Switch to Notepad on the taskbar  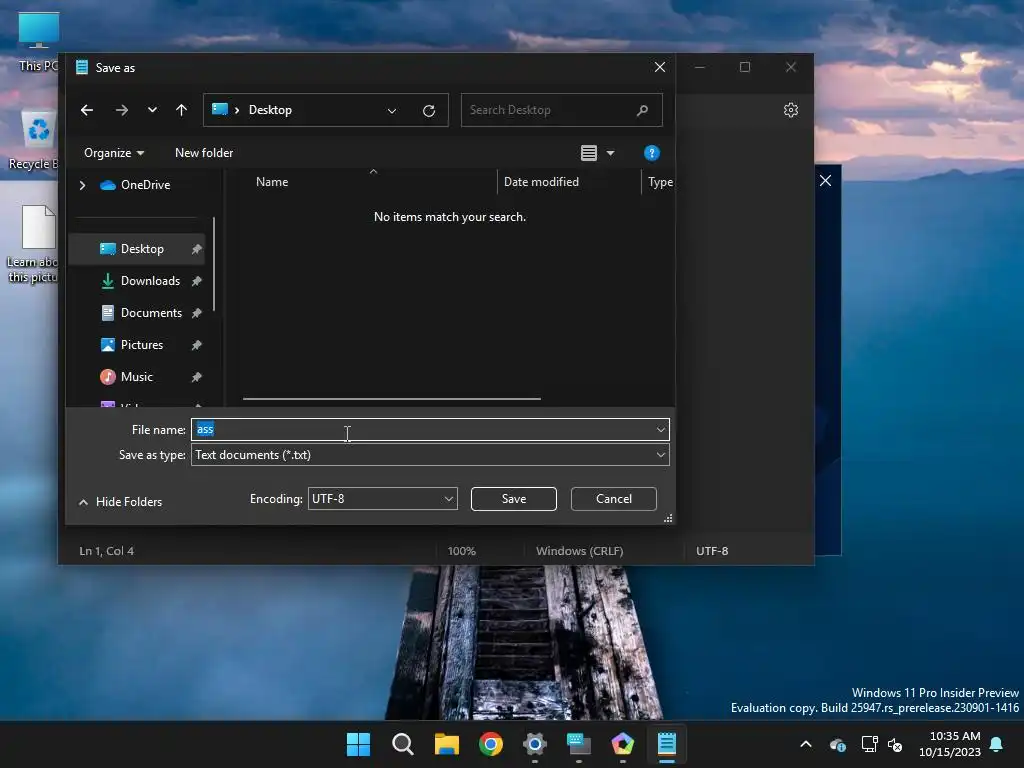coord(667,744)
